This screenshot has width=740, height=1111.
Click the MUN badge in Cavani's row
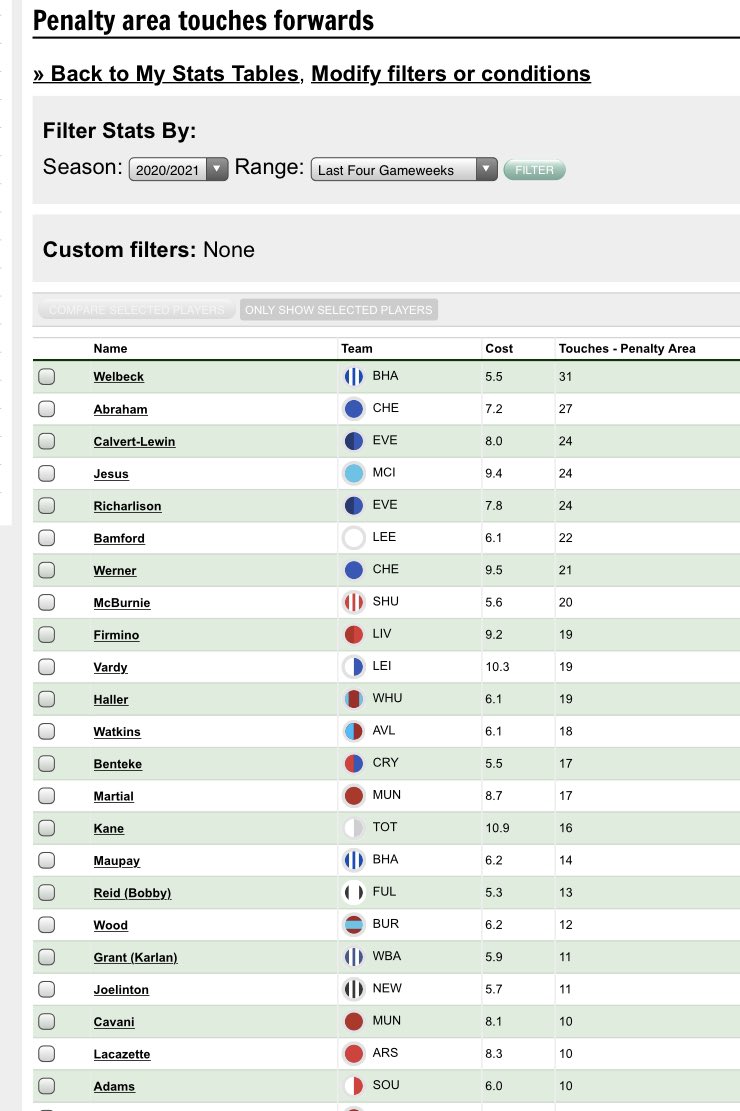(x=354, y=1021)
